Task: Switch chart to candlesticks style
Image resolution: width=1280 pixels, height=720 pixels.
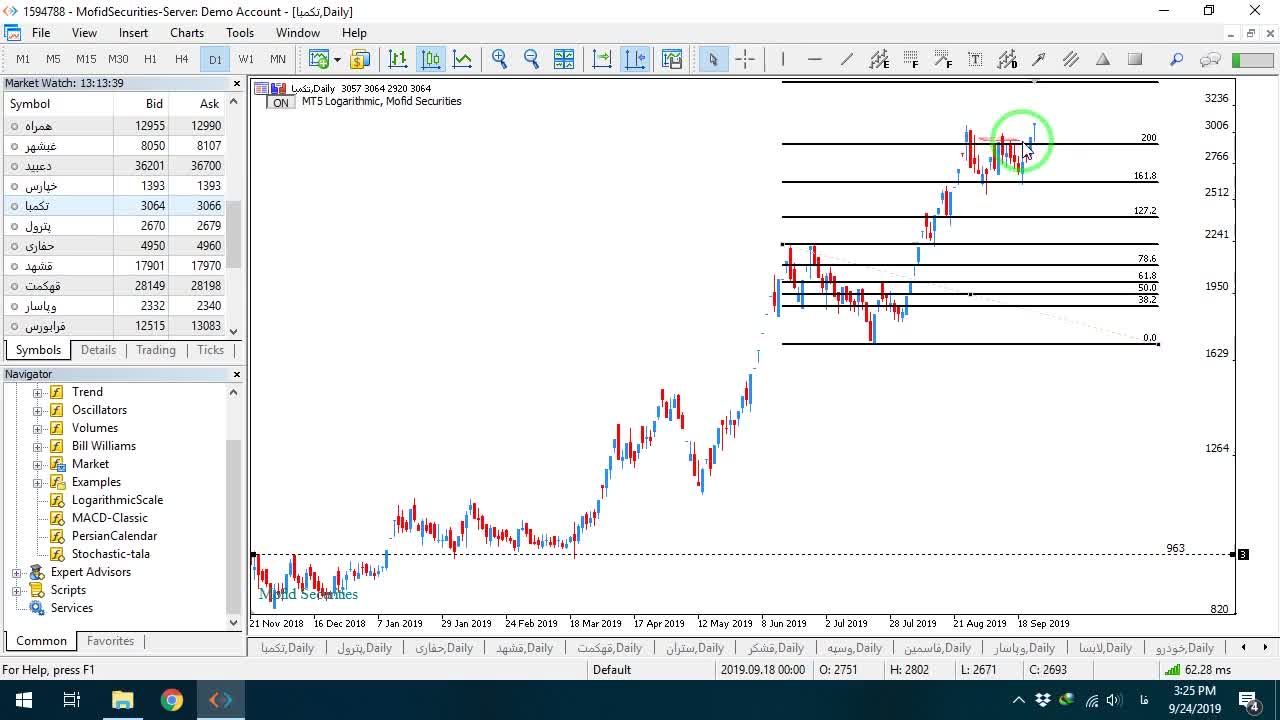Action: tap(431, 59)
